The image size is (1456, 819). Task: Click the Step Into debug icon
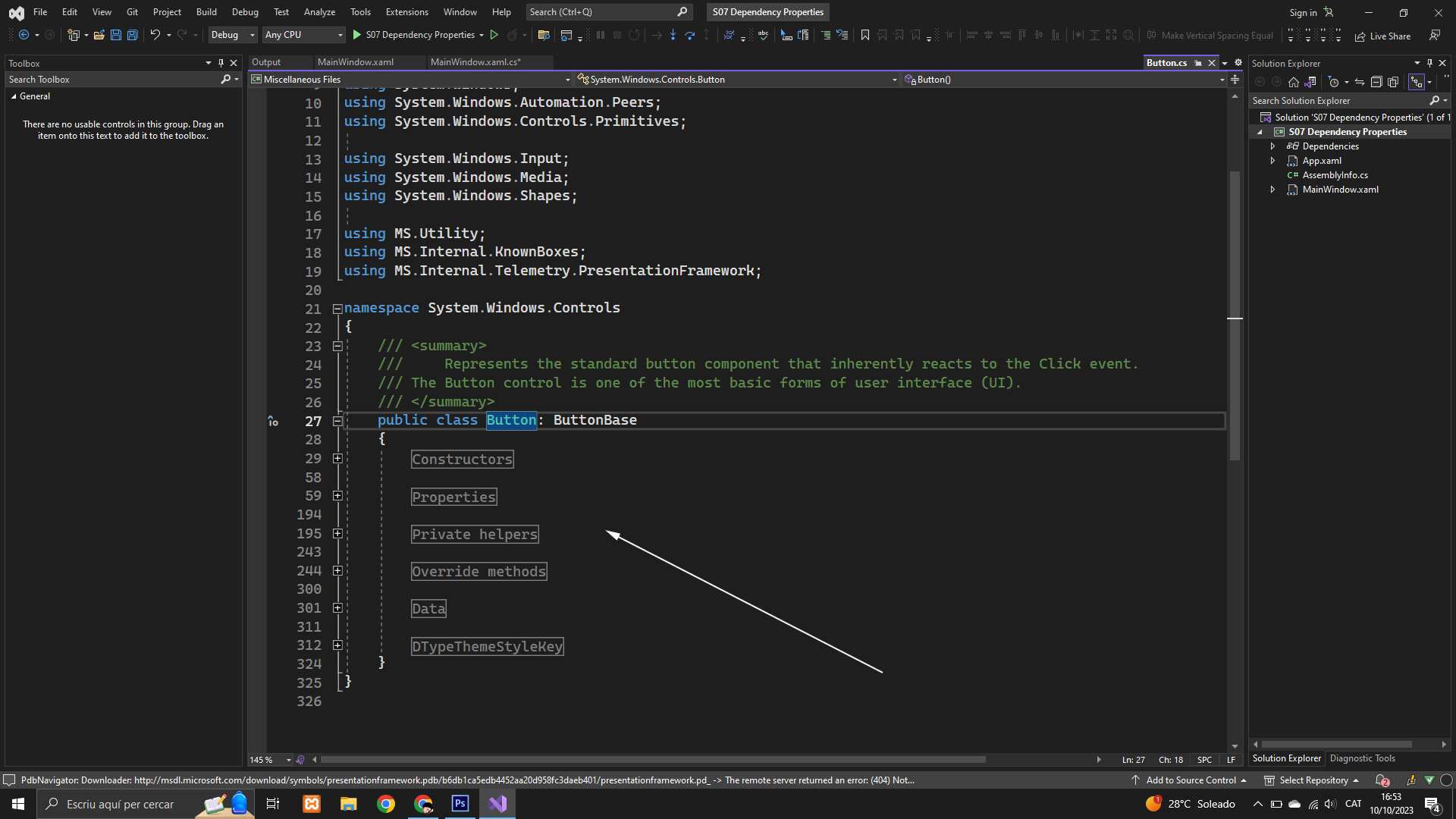673,35
